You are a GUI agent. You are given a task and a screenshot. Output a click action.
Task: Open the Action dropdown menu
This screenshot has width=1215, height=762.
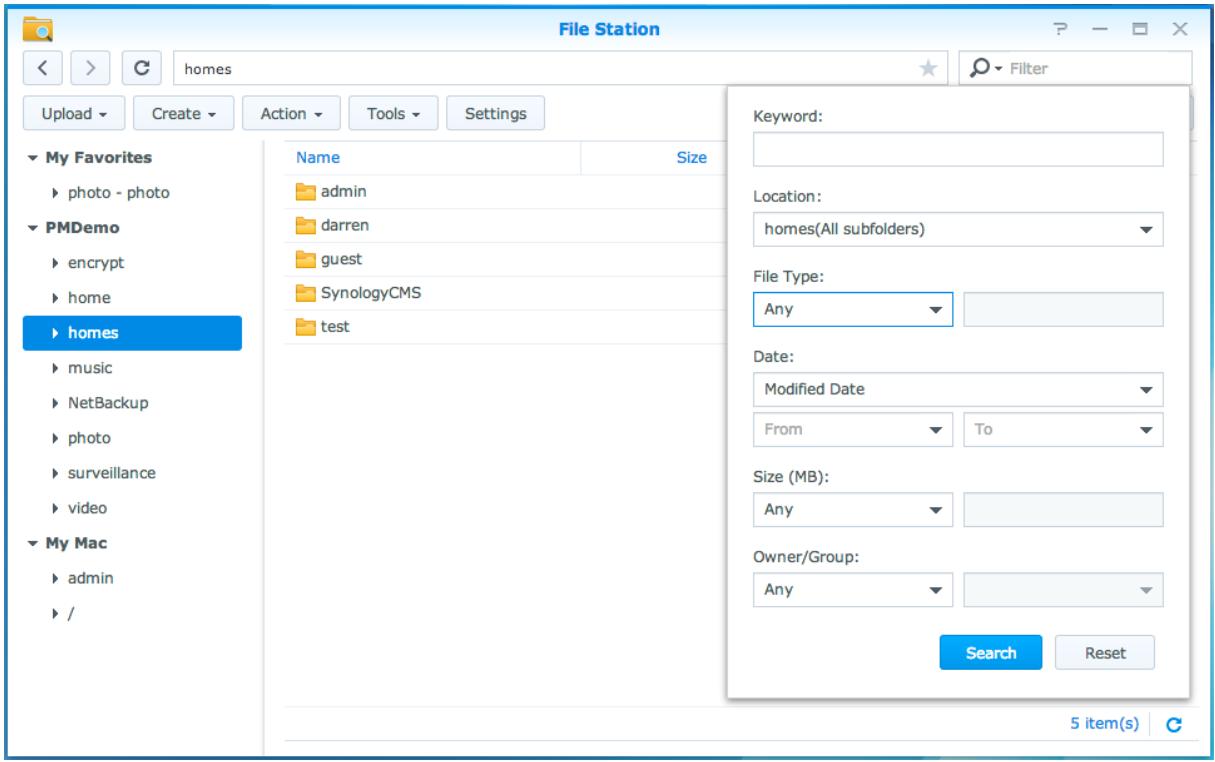tap(290, 114)
